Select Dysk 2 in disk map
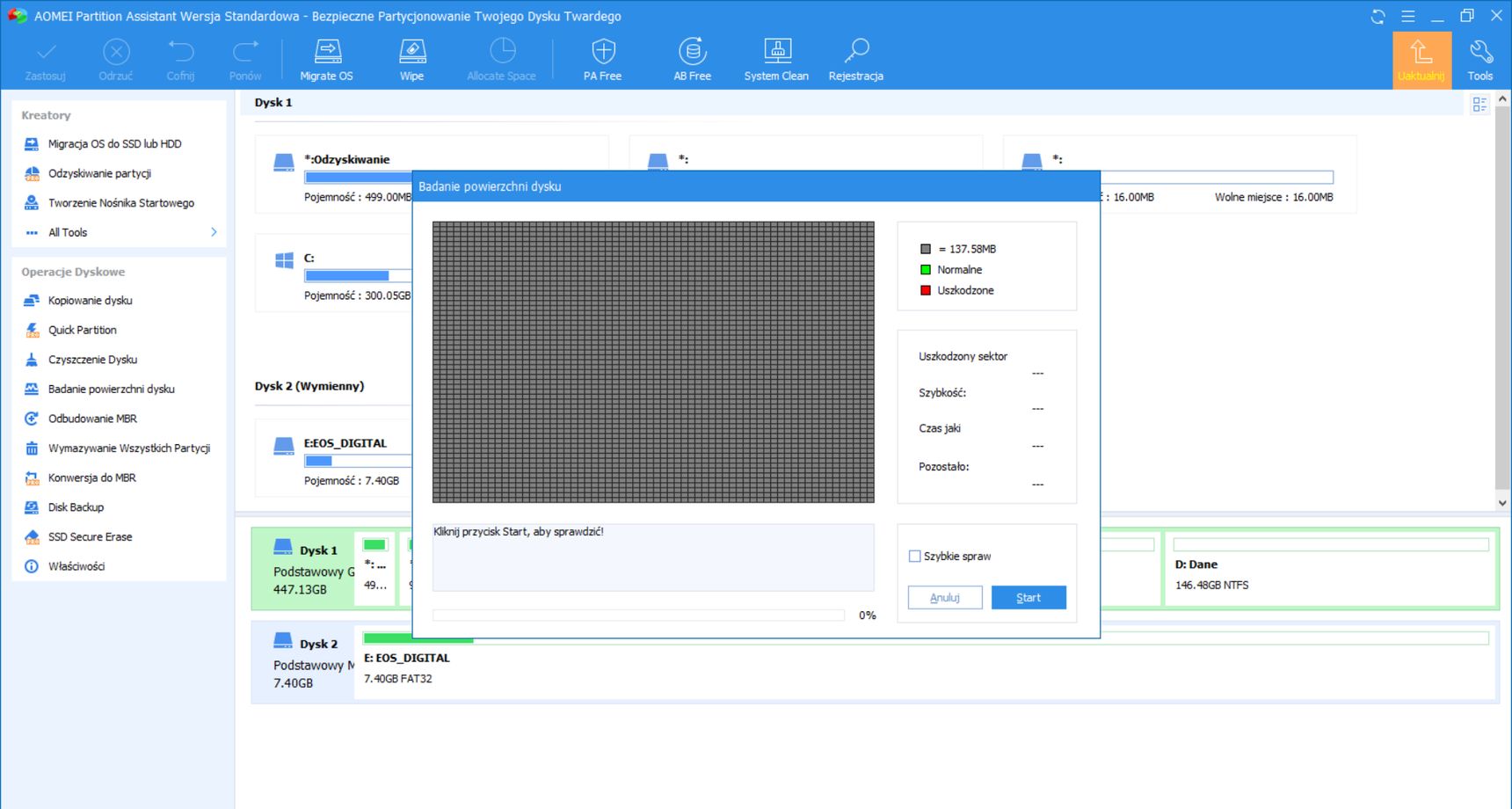The image size is (1512, 809). (x=303, y=663)
